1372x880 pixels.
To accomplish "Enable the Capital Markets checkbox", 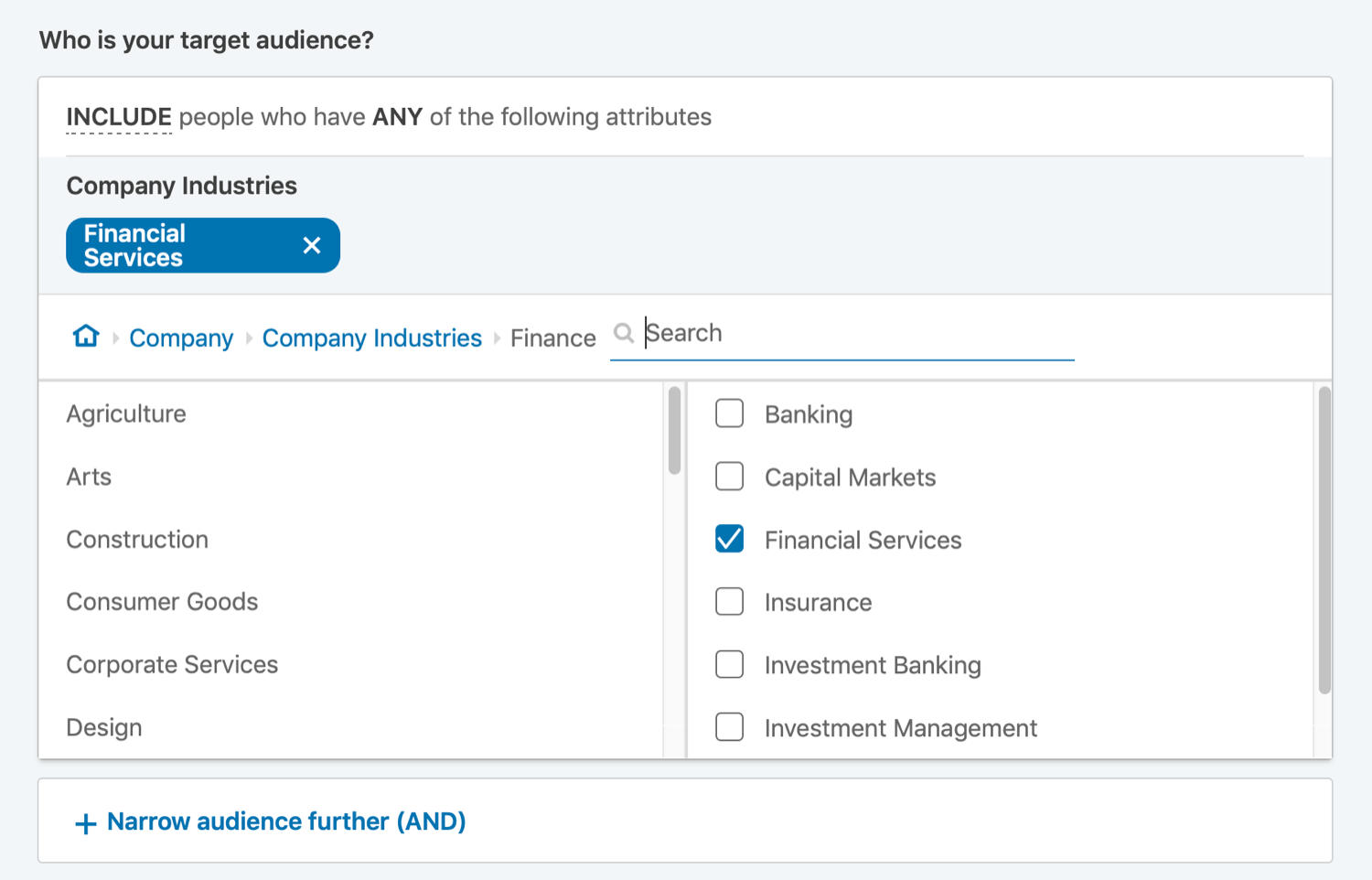I will coord(729,477).
